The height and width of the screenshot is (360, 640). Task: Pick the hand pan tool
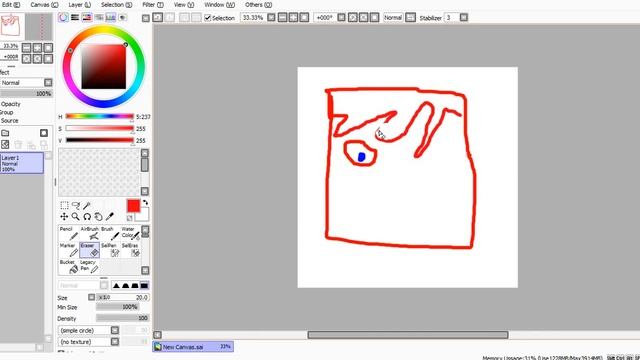98,216
